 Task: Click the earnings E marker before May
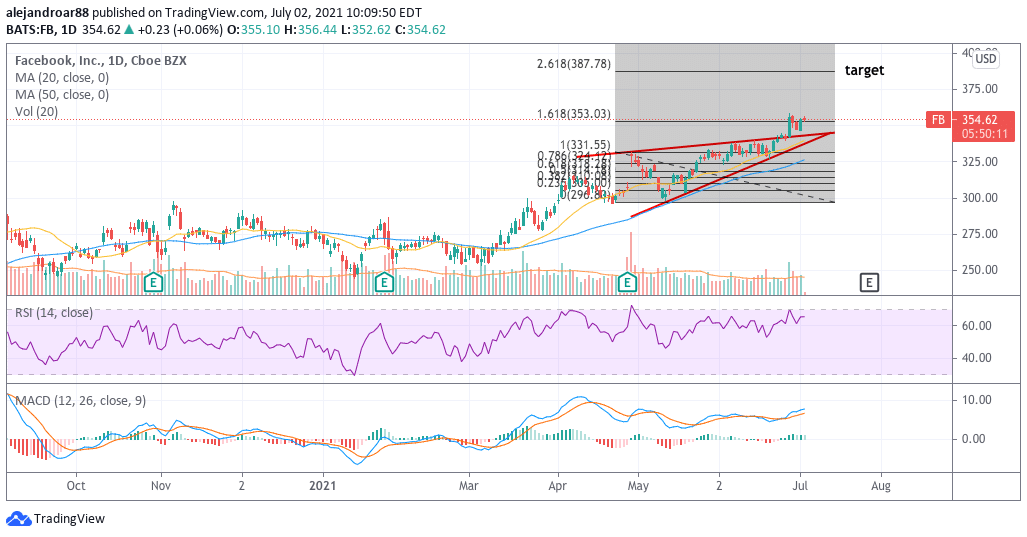pos(627,283)
